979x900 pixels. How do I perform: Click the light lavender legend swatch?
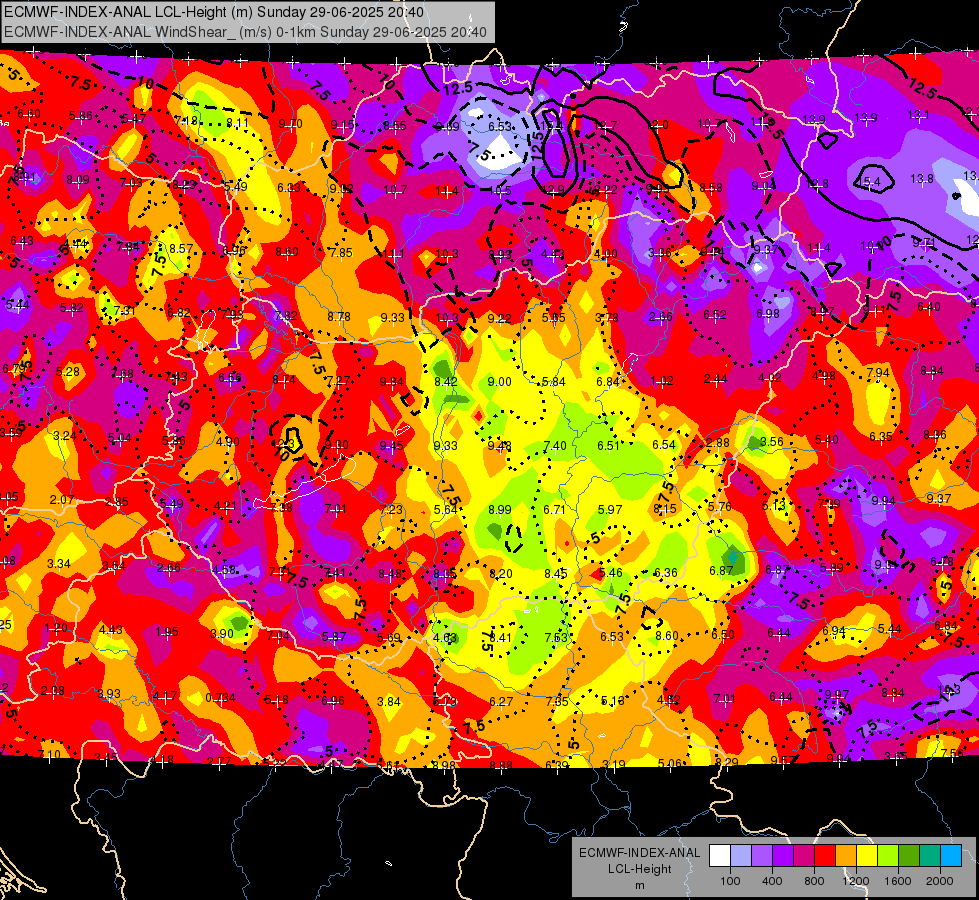pos(741,856)
